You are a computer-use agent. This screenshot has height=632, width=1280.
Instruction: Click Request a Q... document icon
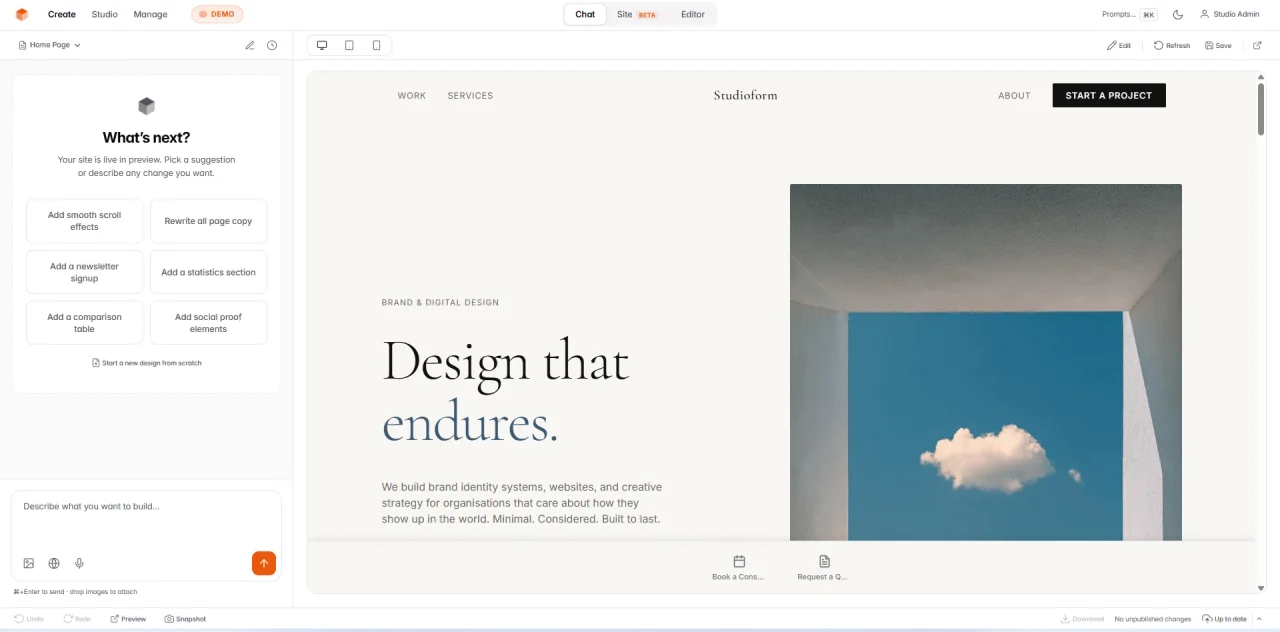[824, 562]
